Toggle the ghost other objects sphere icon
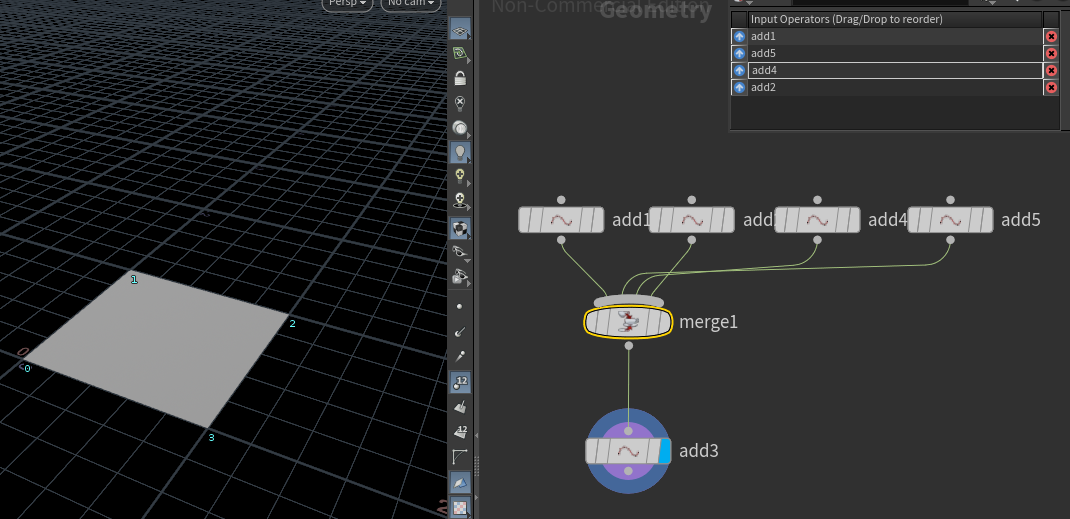Image resolution: width=1070 pixels, height=519 pixels. [460, 128]
